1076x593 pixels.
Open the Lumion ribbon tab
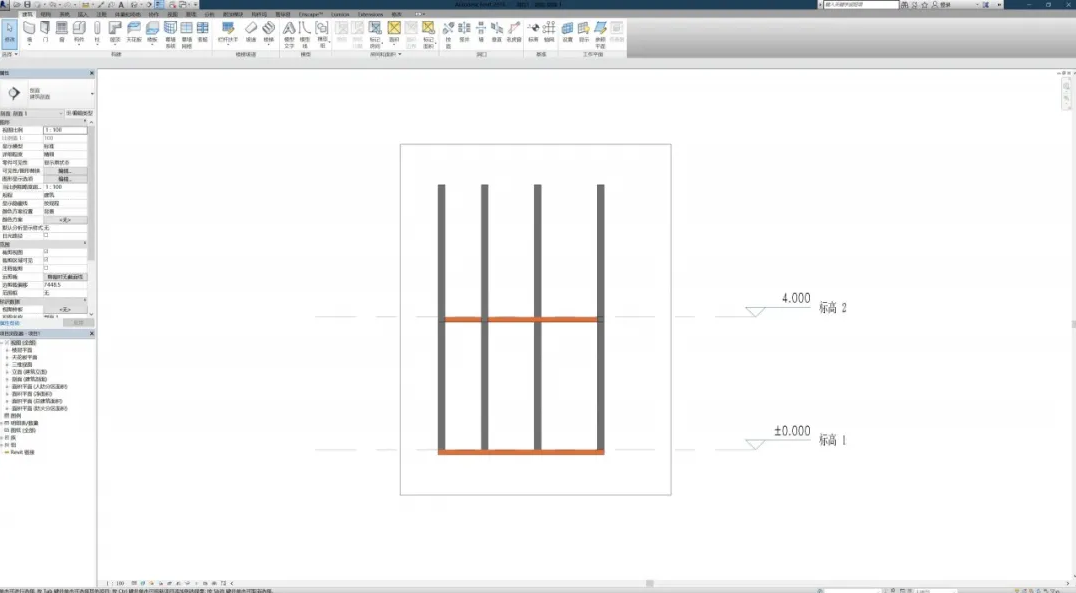pos(340,14)
